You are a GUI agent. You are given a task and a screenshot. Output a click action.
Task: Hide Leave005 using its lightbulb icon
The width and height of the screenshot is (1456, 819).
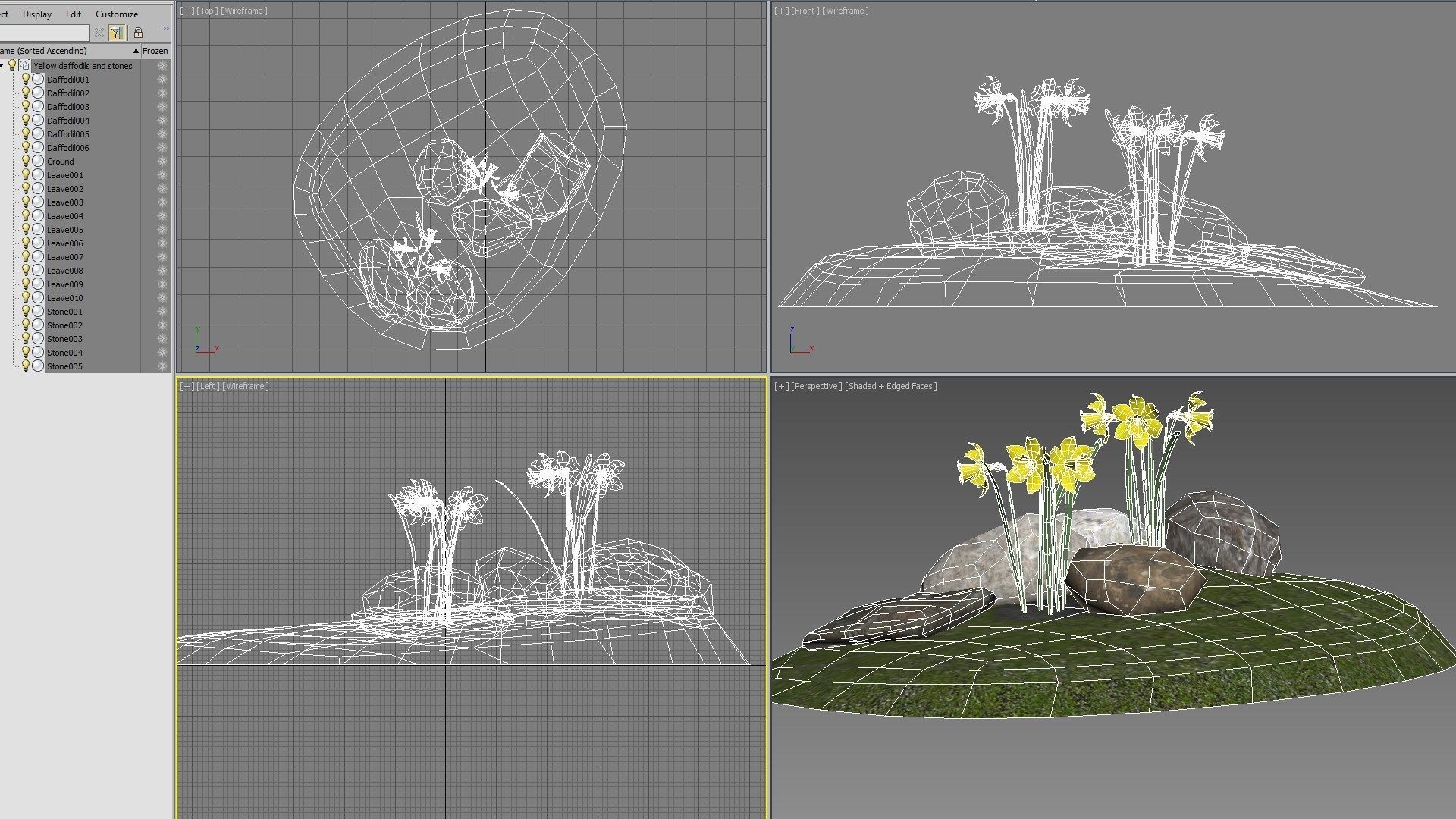(x=25, y=230)
